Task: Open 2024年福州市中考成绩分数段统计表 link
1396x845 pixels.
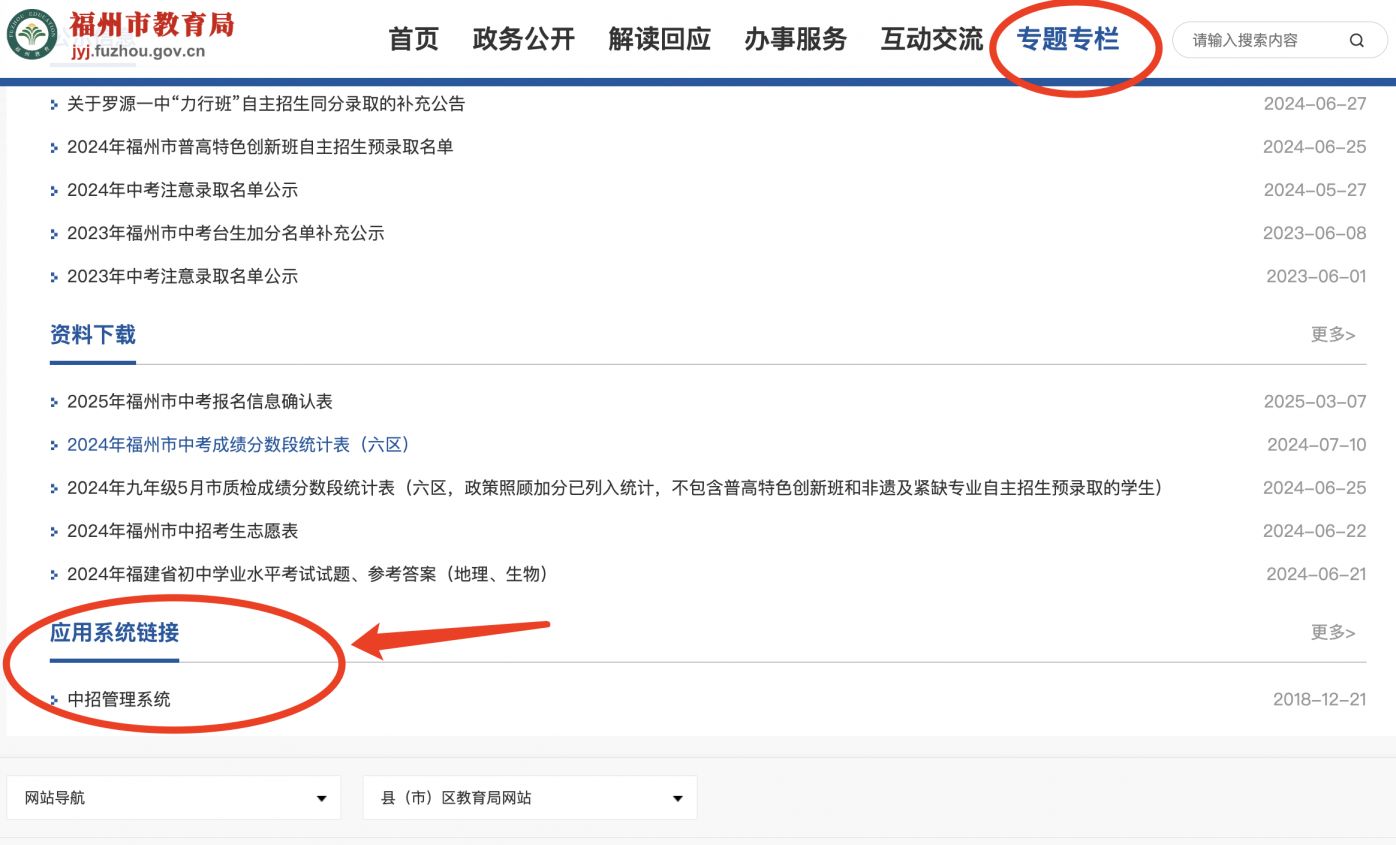Action: click(x=238, y=445)
